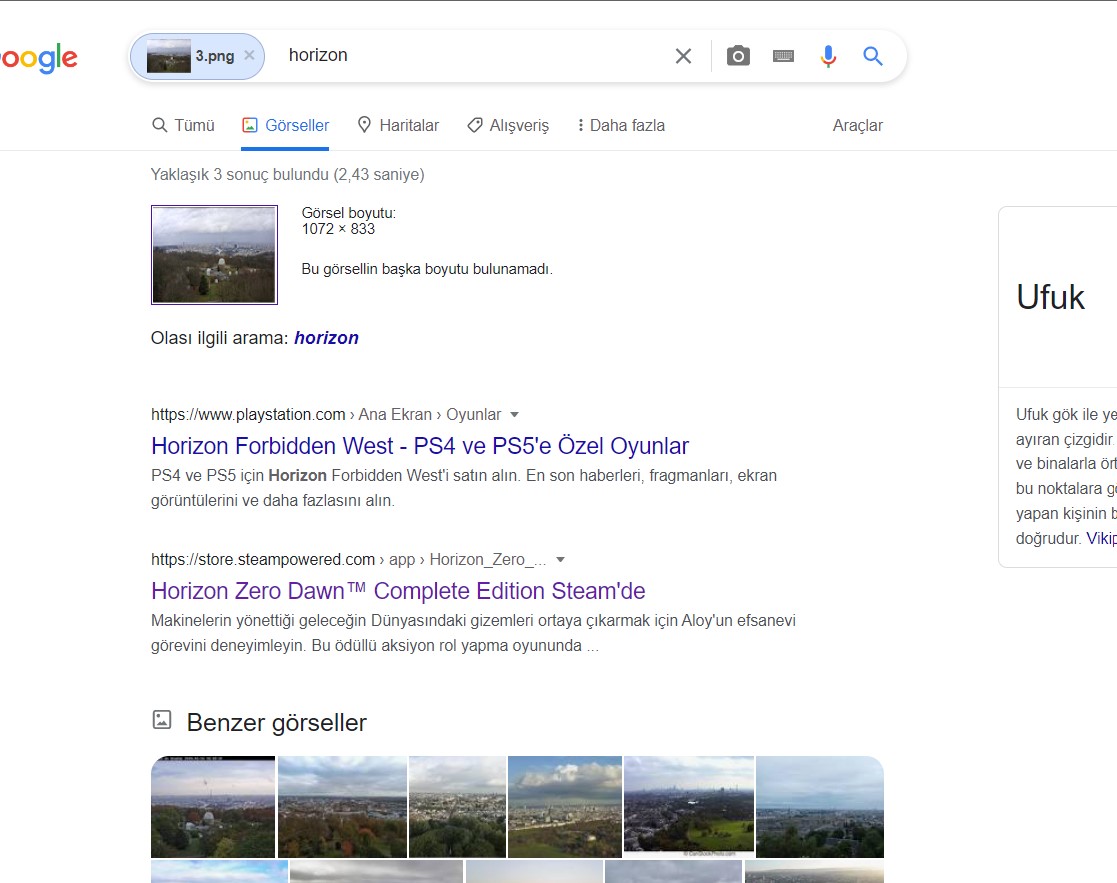Click the 3.png chip thumbnail

pyautogui.click(x=169, y=56)
